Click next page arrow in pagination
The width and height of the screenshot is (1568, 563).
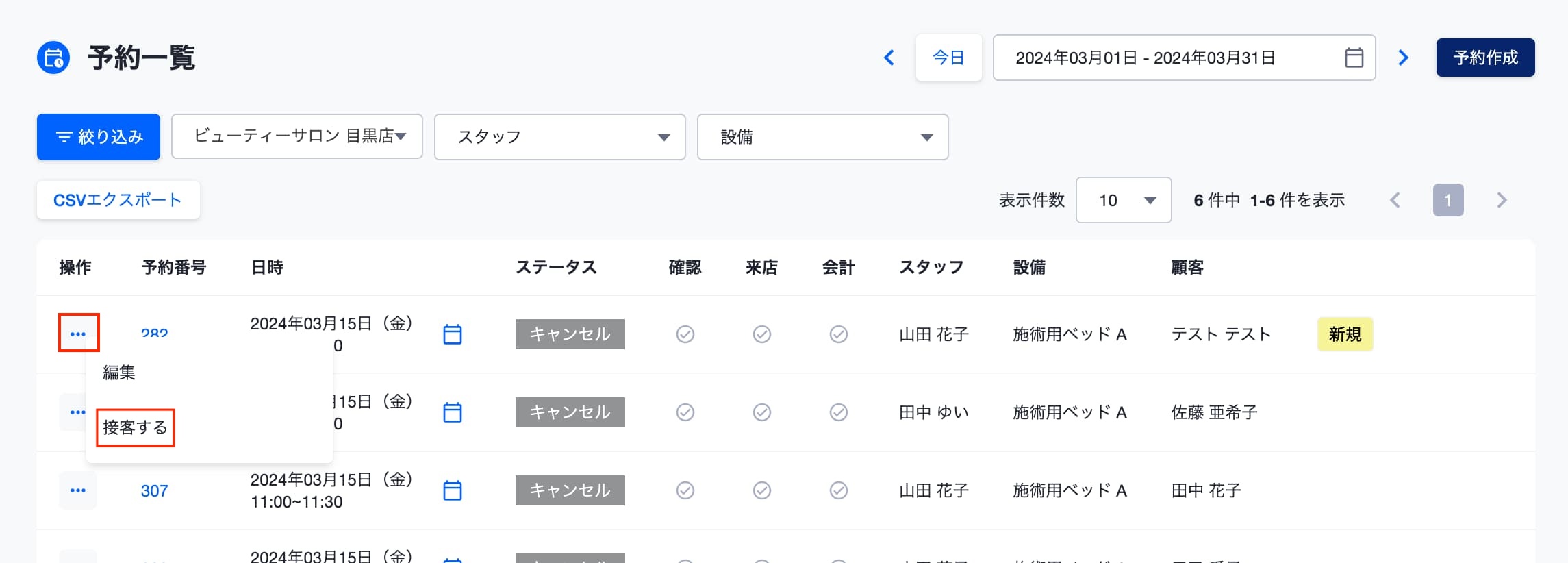[1502, 200]
